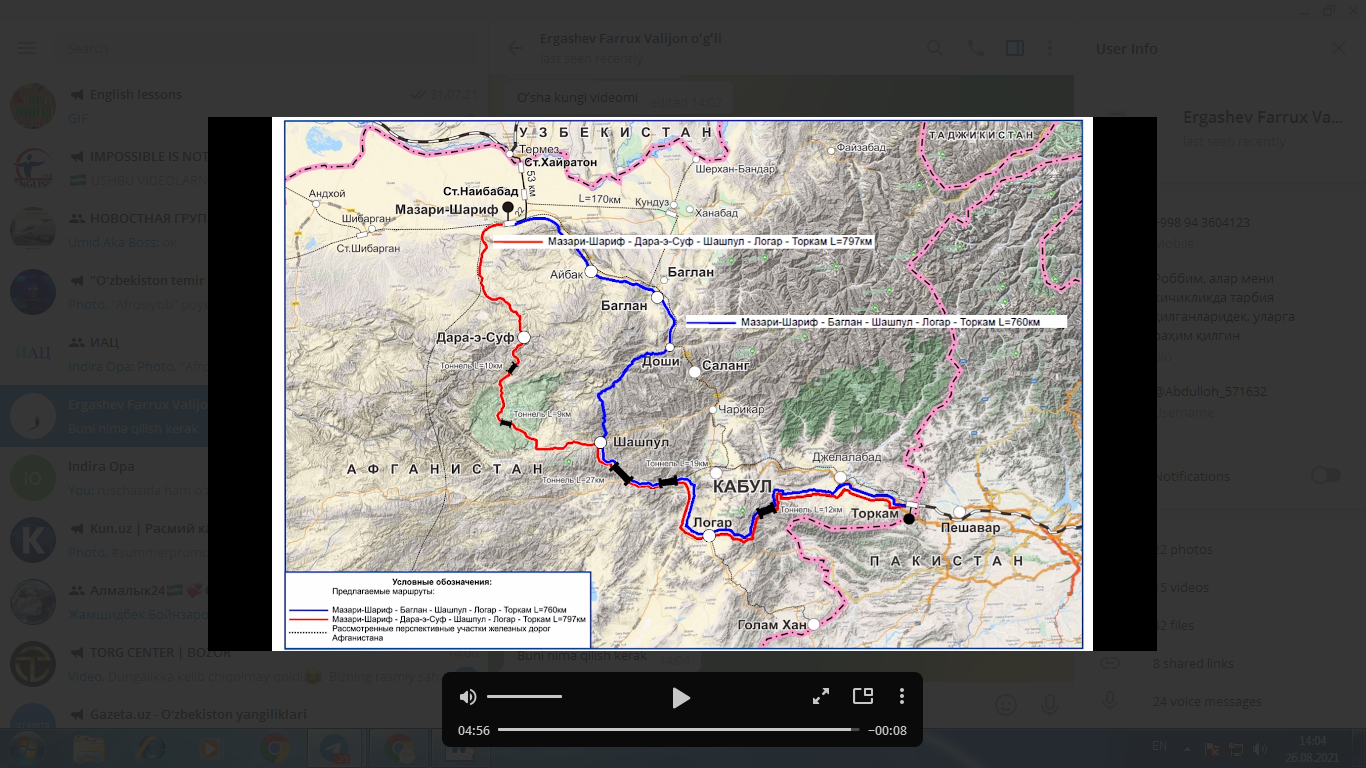The image size is (1366, 768).
Task: Mute the video with the speaker icon
Action: coord(468,697)
